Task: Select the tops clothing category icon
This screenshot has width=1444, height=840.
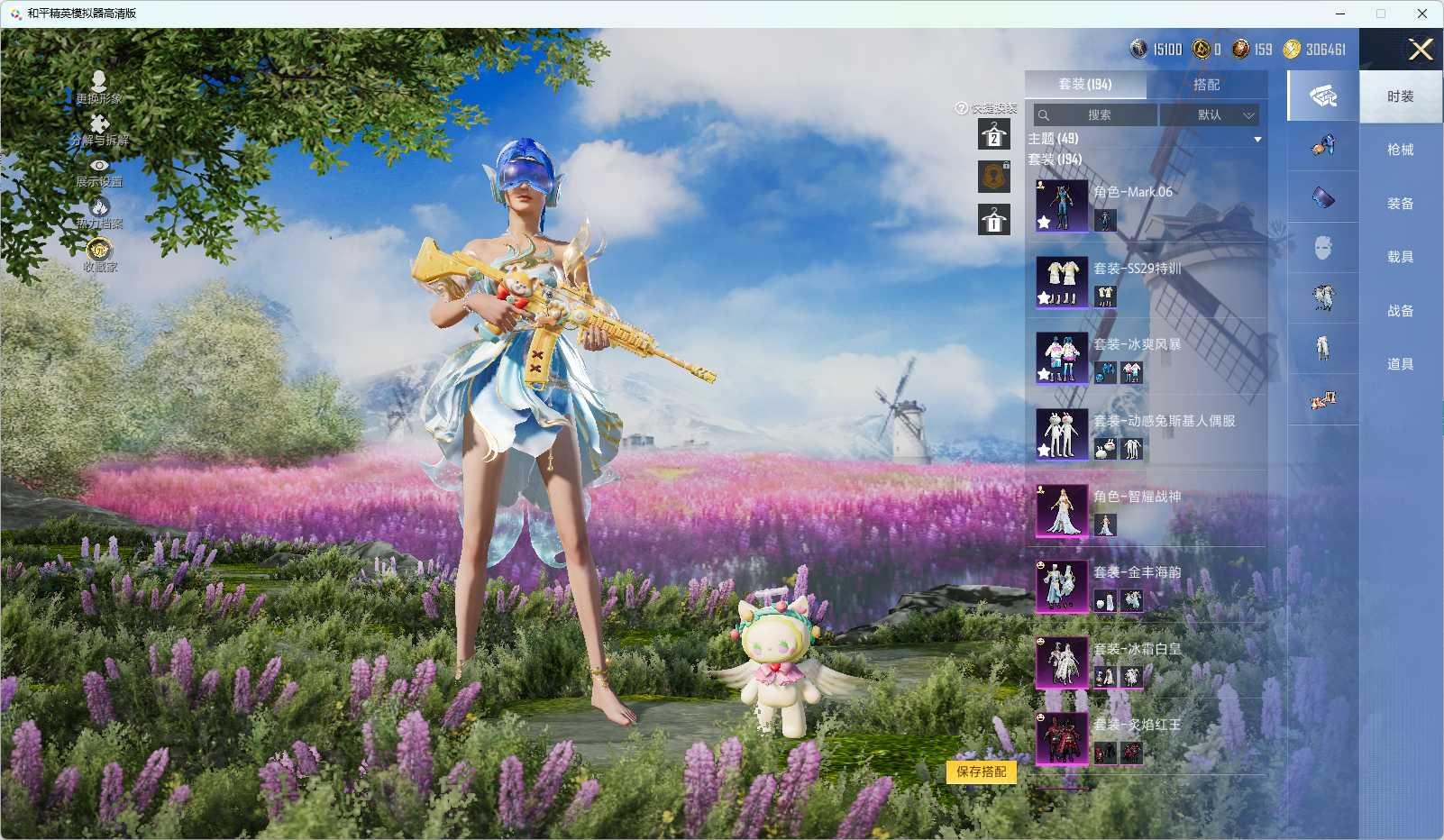Action: [1323, 297]
